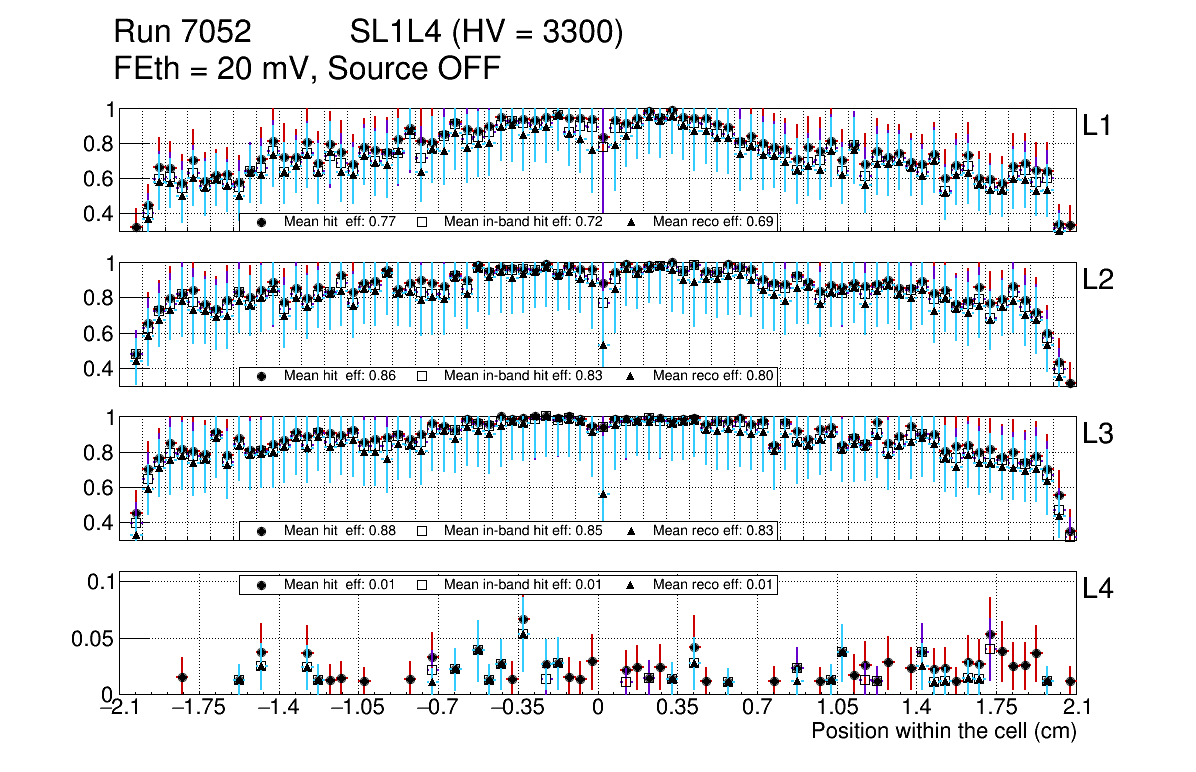Select the 'SL1L4 (HV = 3300)' title

[x=487, y=33]
